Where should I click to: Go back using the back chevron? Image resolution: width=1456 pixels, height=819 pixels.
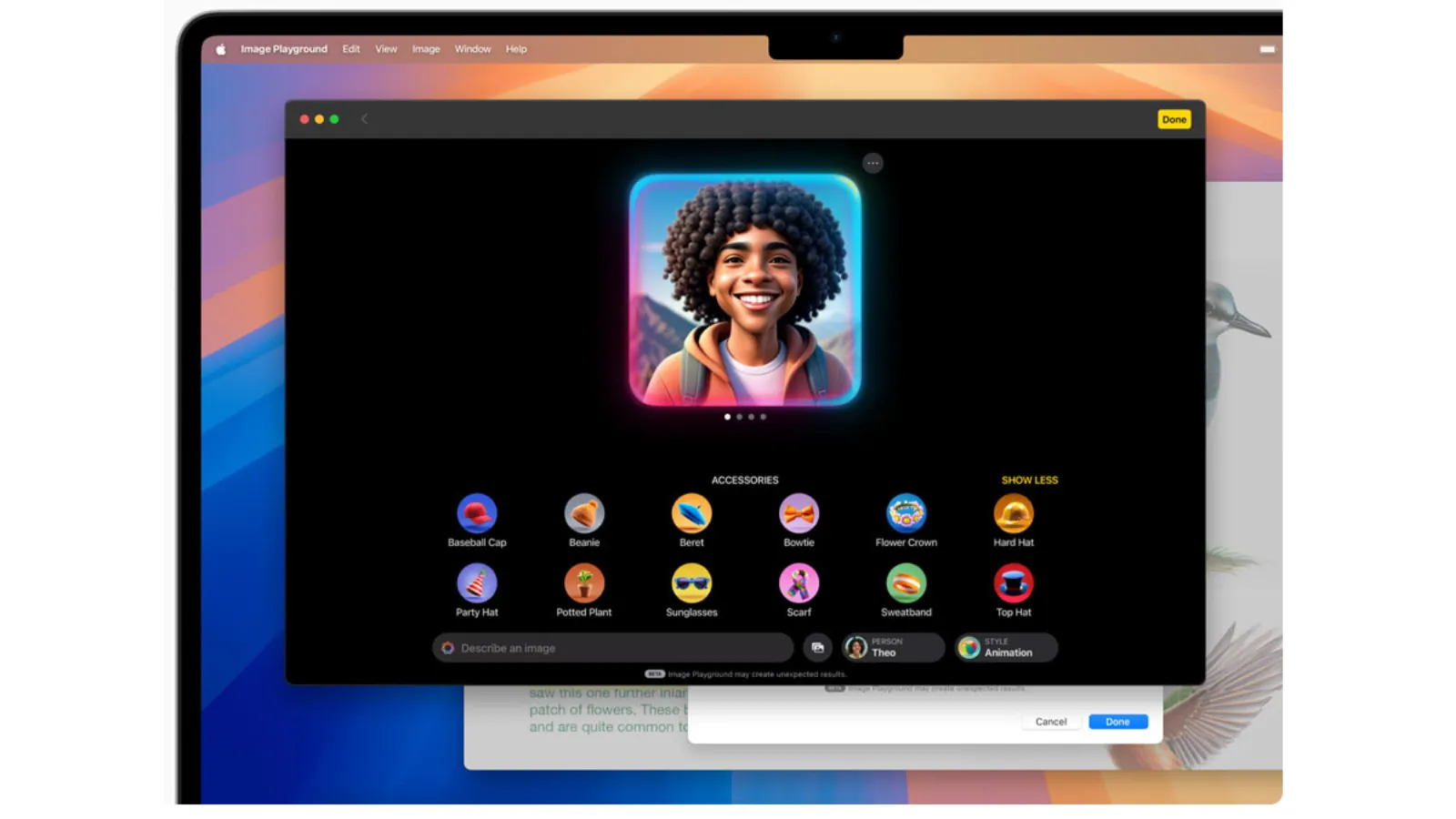(364, 119)
